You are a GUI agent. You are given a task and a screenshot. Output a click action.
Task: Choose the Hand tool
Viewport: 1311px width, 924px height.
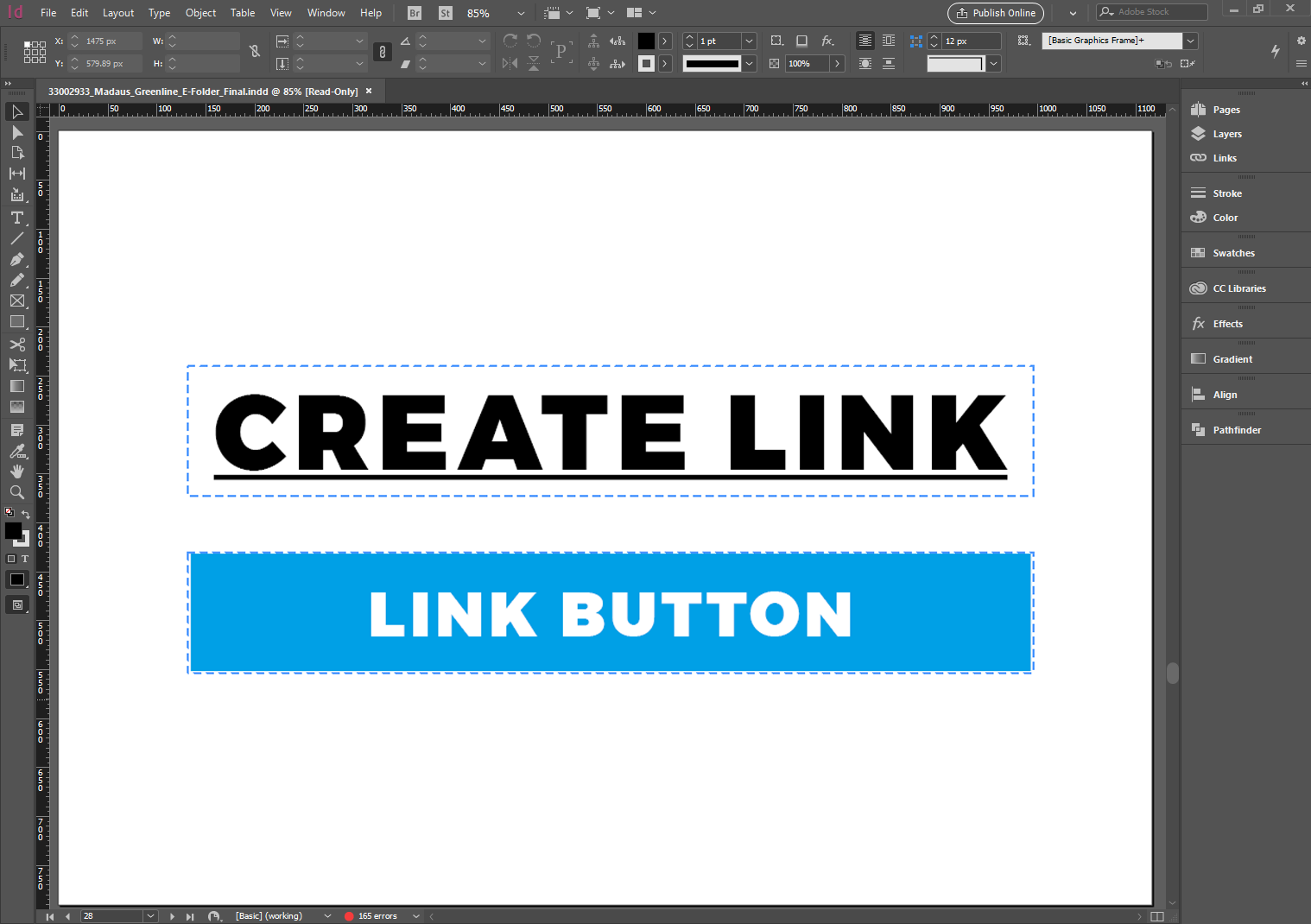(17, 471)
